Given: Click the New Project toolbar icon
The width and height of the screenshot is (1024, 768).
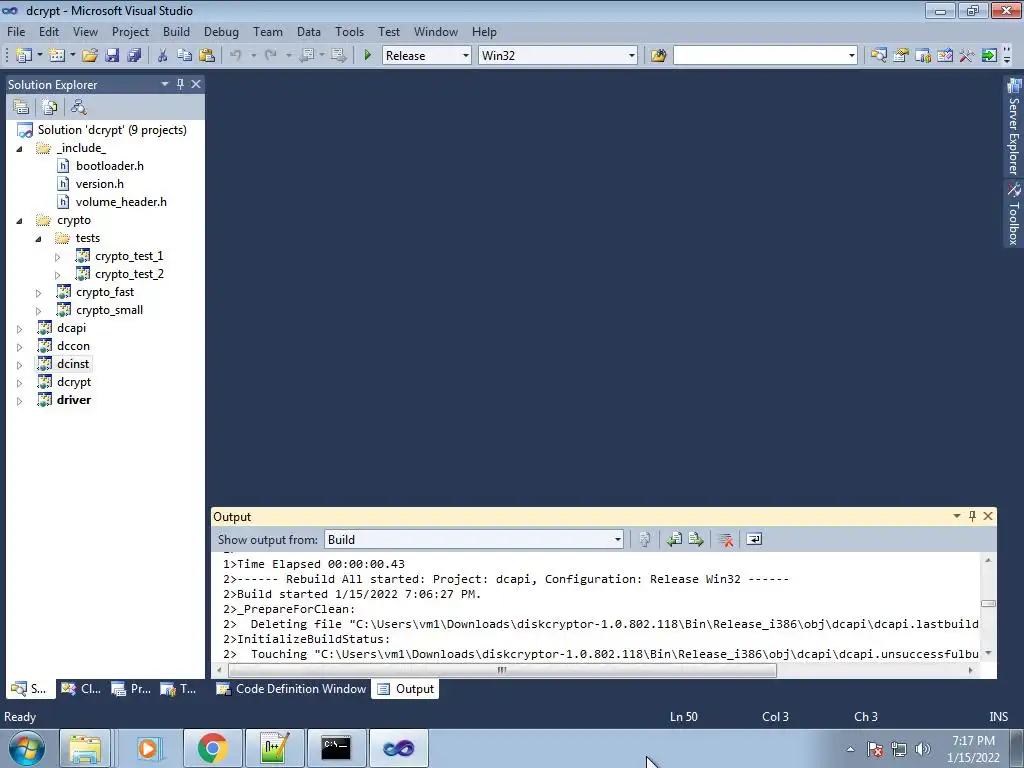Looking at the screenshot, I should (x=24, y=56).
